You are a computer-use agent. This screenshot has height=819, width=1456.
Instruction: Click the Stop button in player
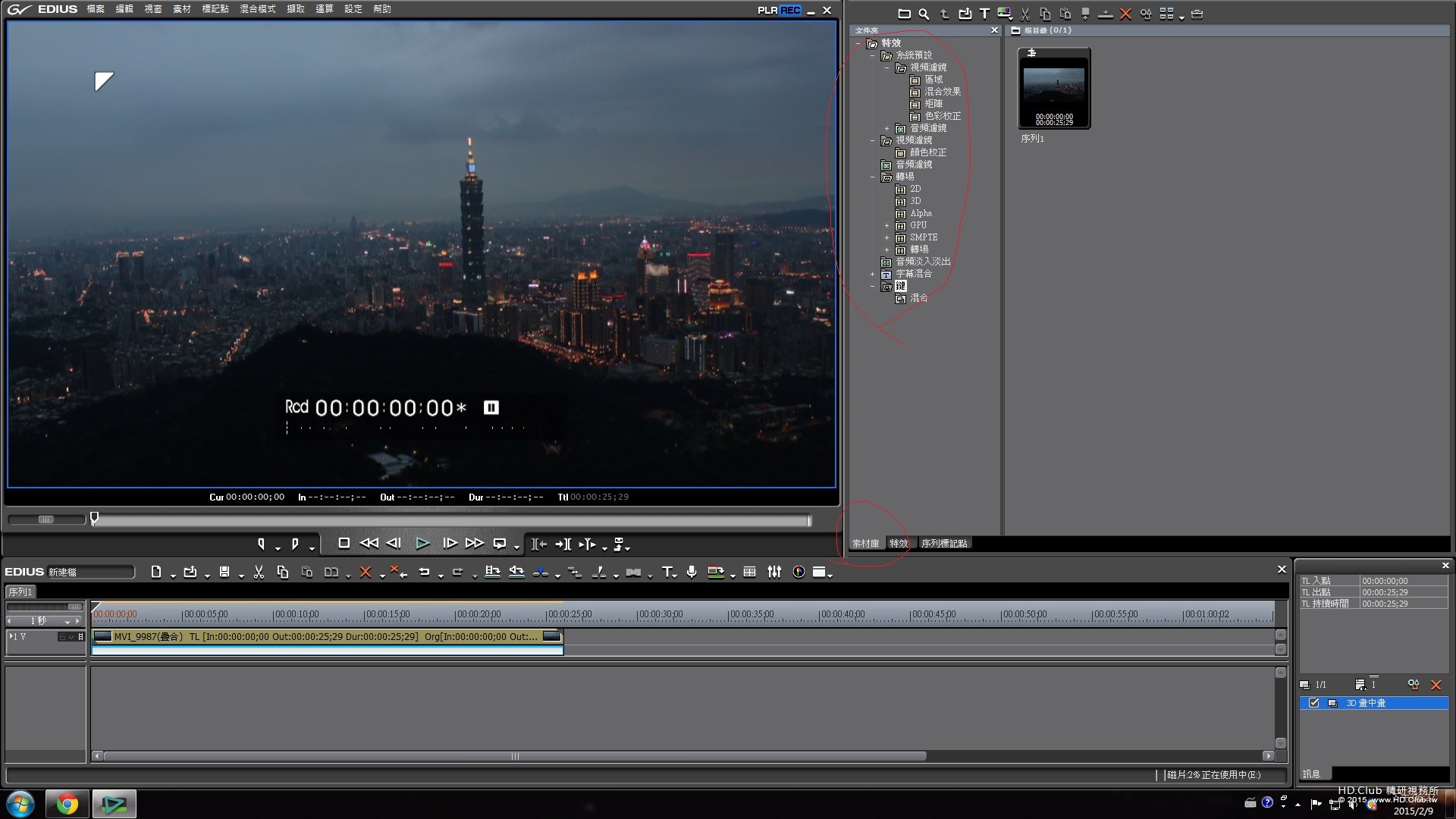coord(344,543)
